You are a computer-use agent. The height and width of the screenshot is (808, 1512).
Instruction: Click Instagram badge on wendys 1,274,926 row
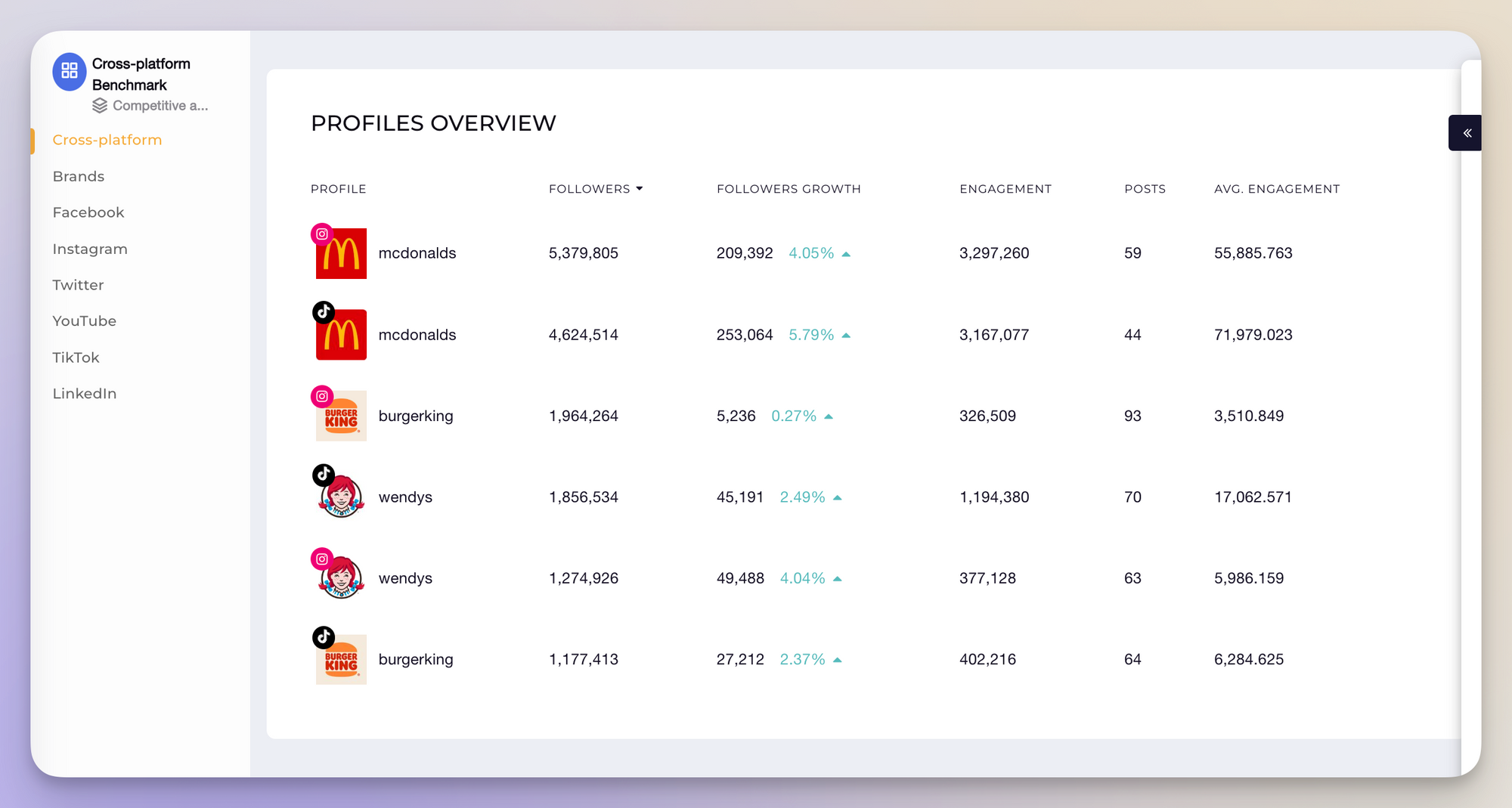coord(322,559)
